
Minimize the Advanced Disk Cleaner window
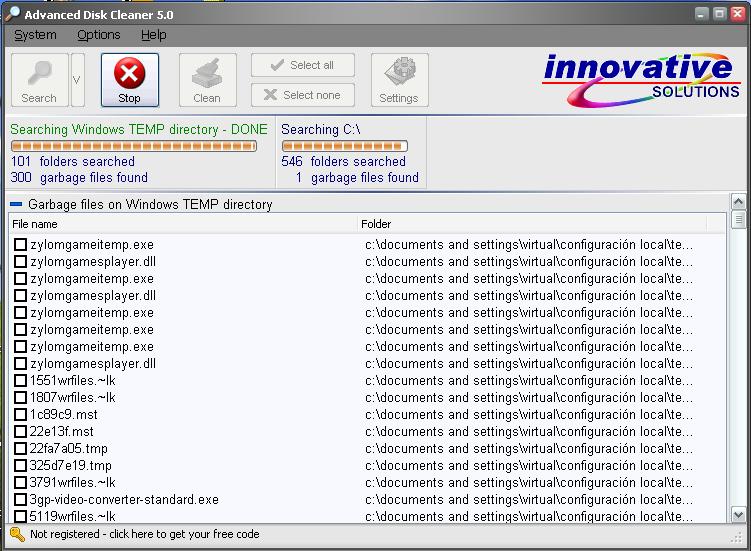coord(701,13)
